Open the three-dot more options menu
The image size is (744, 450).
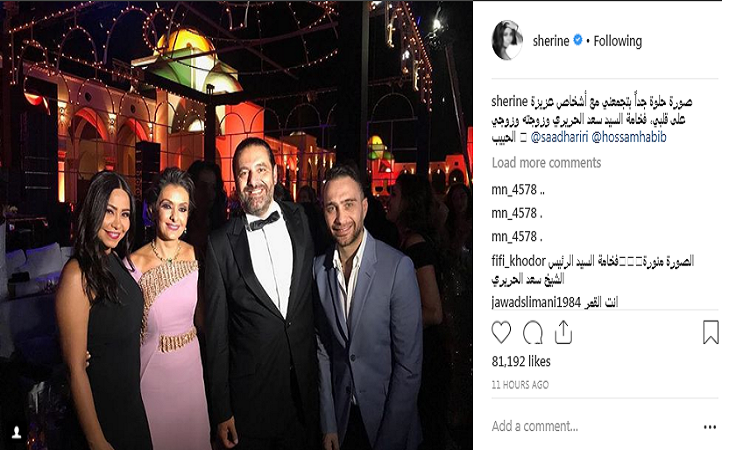tap(710, 427)
